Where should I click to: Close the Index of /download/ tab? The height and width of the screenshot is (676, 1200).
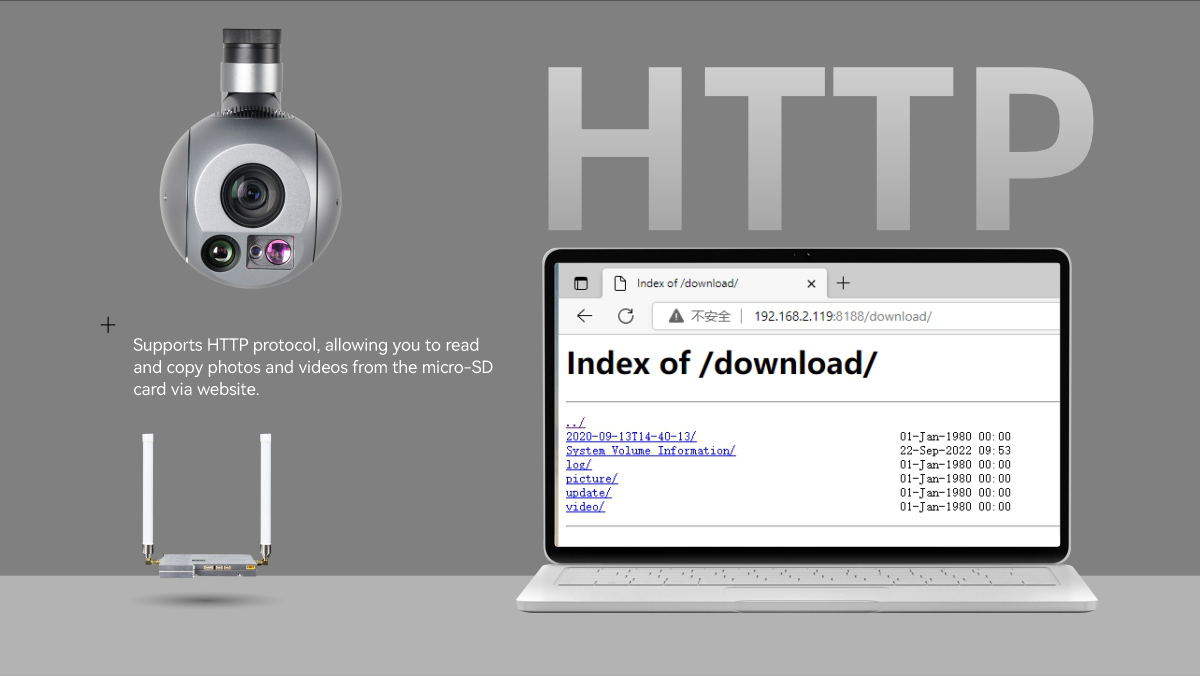click(x=811, y=284)
